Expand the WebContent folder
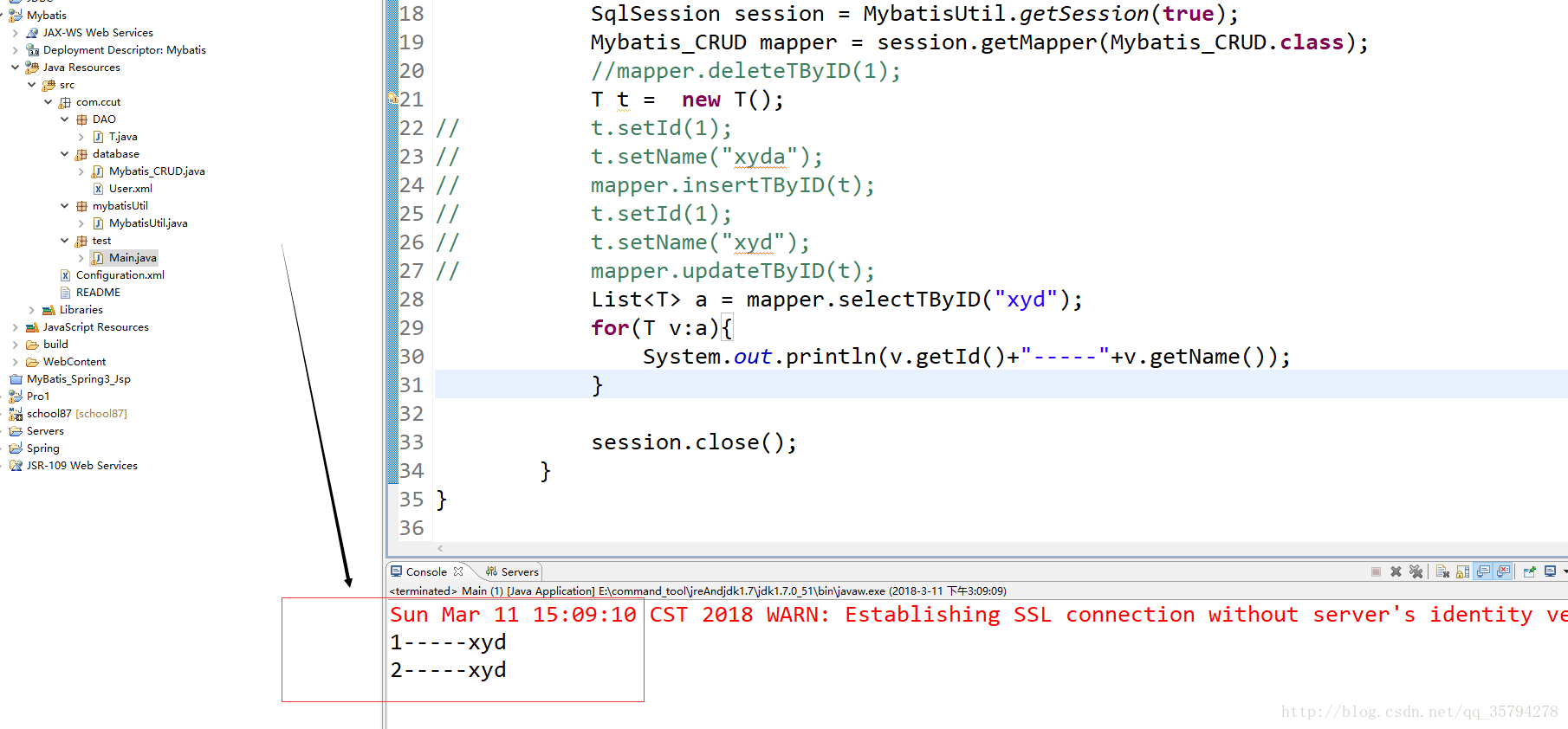The image size is (1568, 729). coord(15,362)
